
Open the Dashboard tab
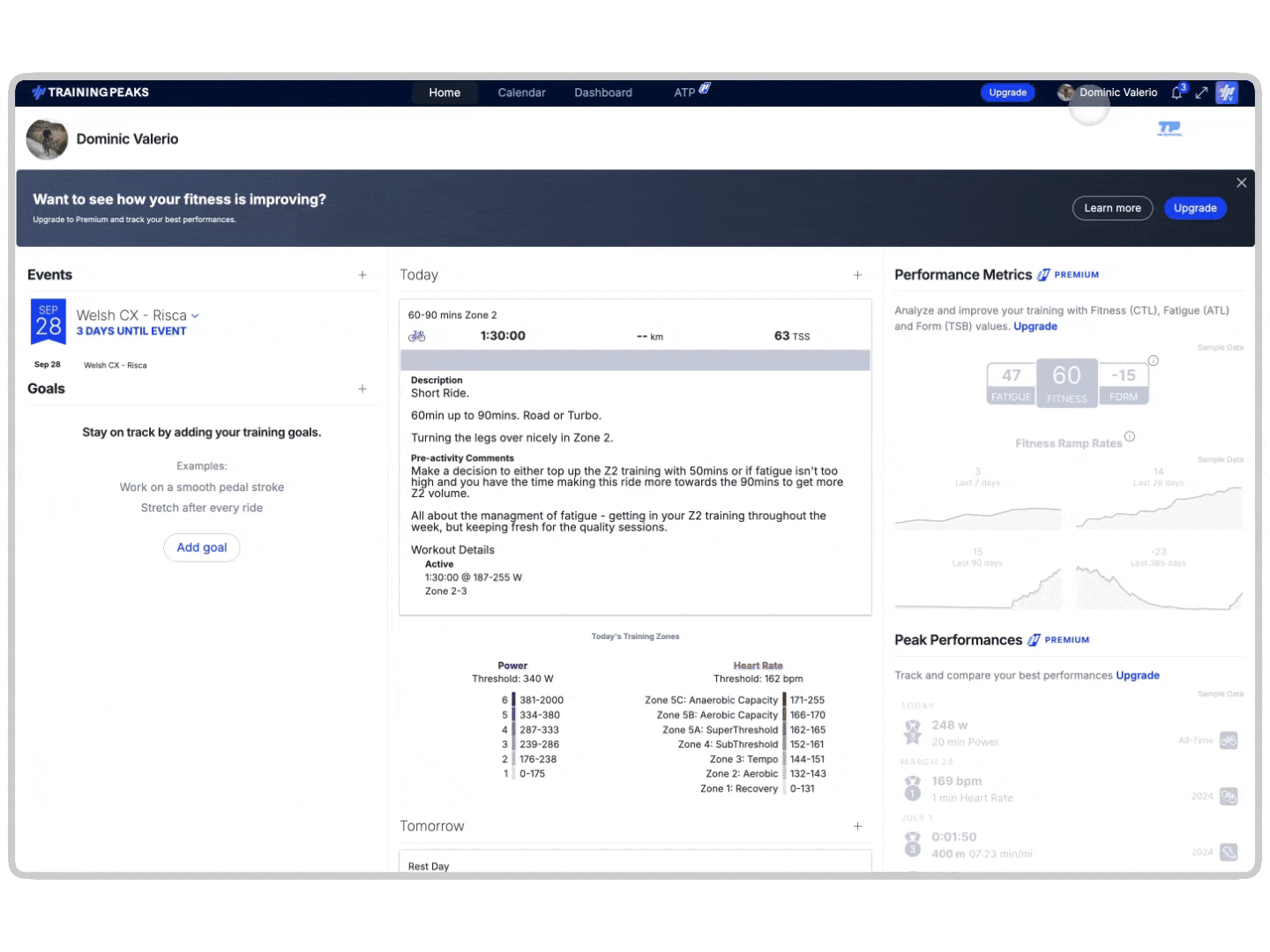click(x=603, y=93)
